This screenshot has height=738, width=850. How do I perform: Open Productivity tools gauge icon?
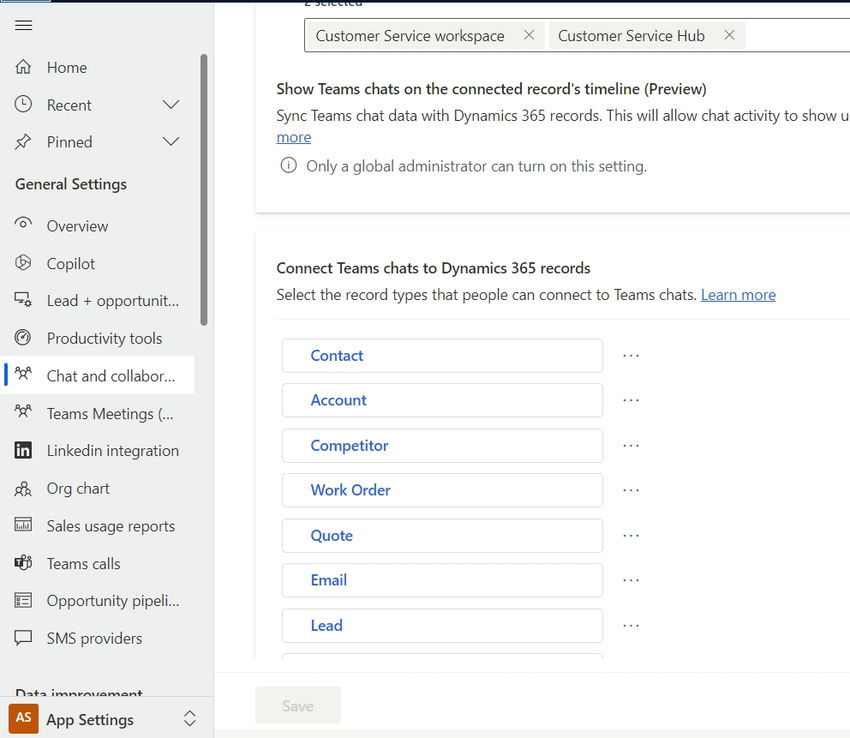tap(24, 338)
